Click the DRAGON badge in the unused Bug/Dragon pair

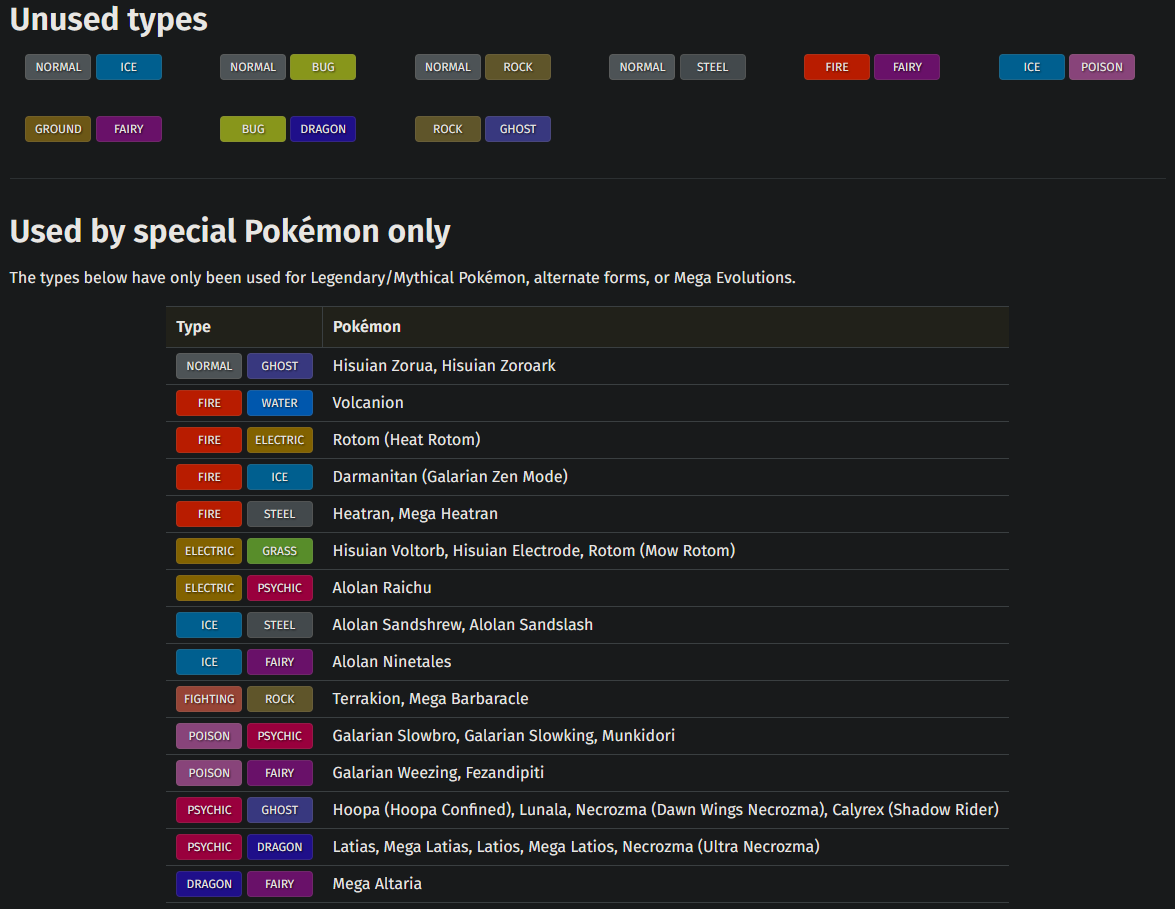coord(323,129)
